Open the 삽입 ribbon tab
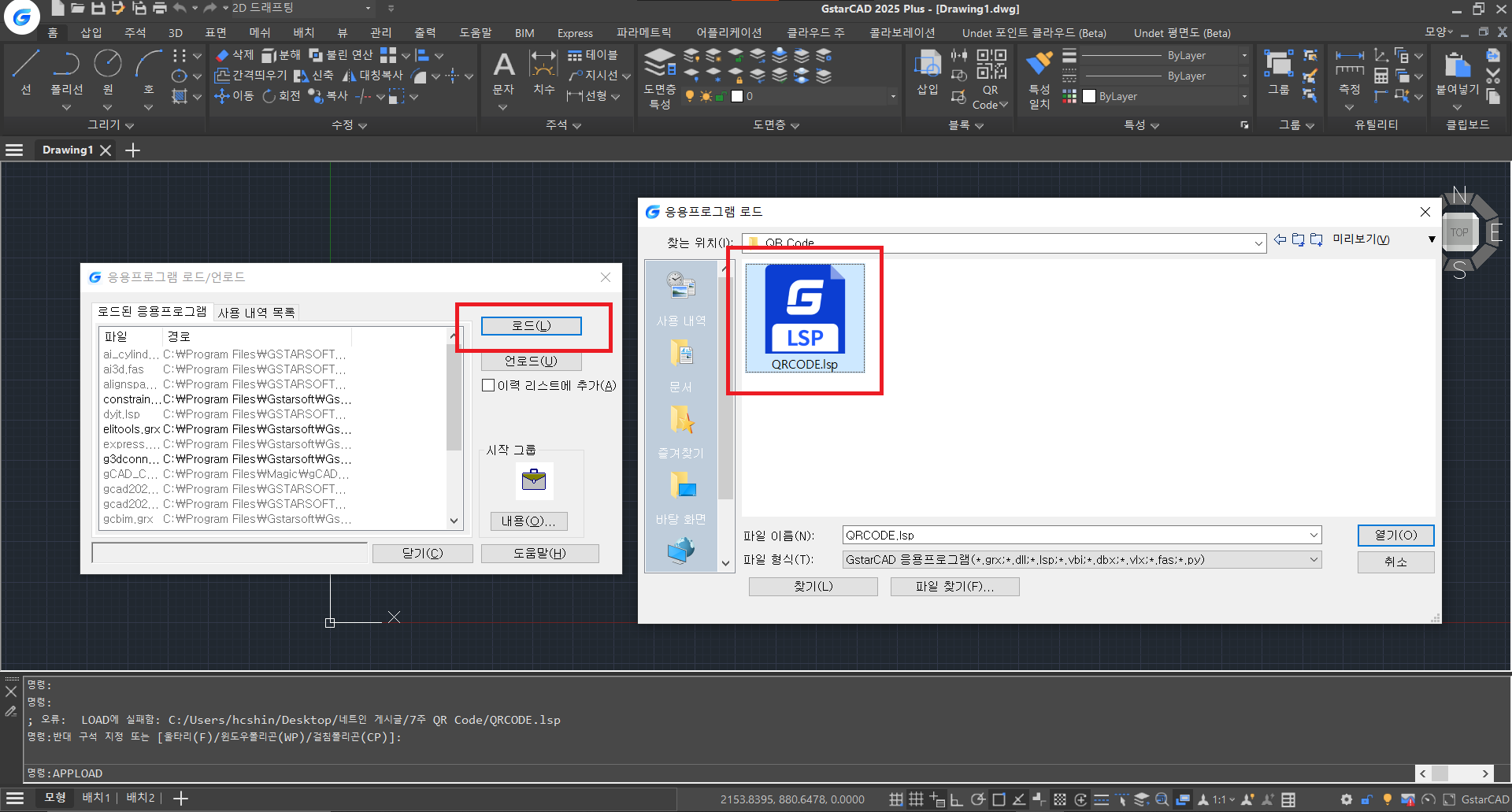Screen dimensions: 1512x812 point(91,33)
